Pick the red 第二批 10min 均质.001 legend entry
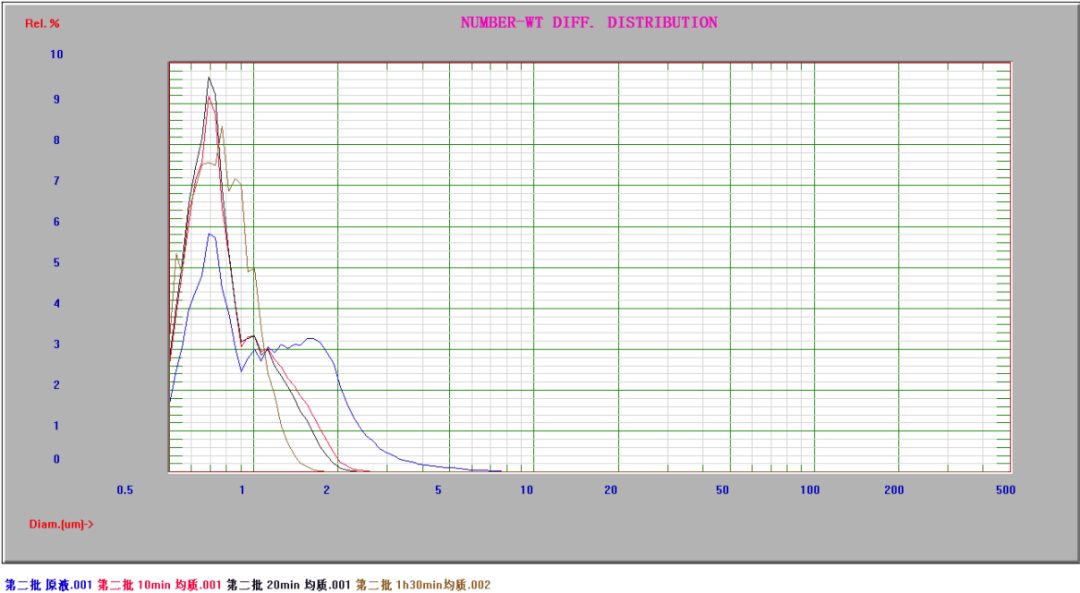The height and width of the screenshot is (593, 1080). [x=158, y=585]
